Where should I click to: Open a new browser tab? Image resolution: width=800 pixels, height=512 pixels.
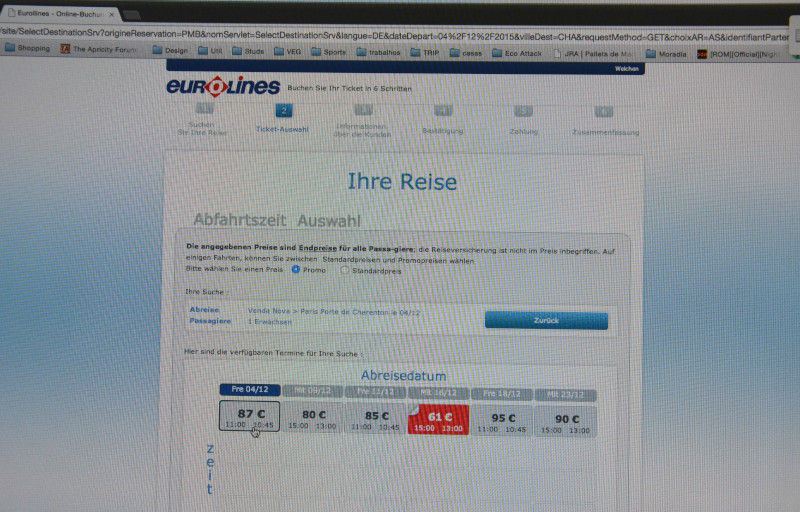point(132,15)
